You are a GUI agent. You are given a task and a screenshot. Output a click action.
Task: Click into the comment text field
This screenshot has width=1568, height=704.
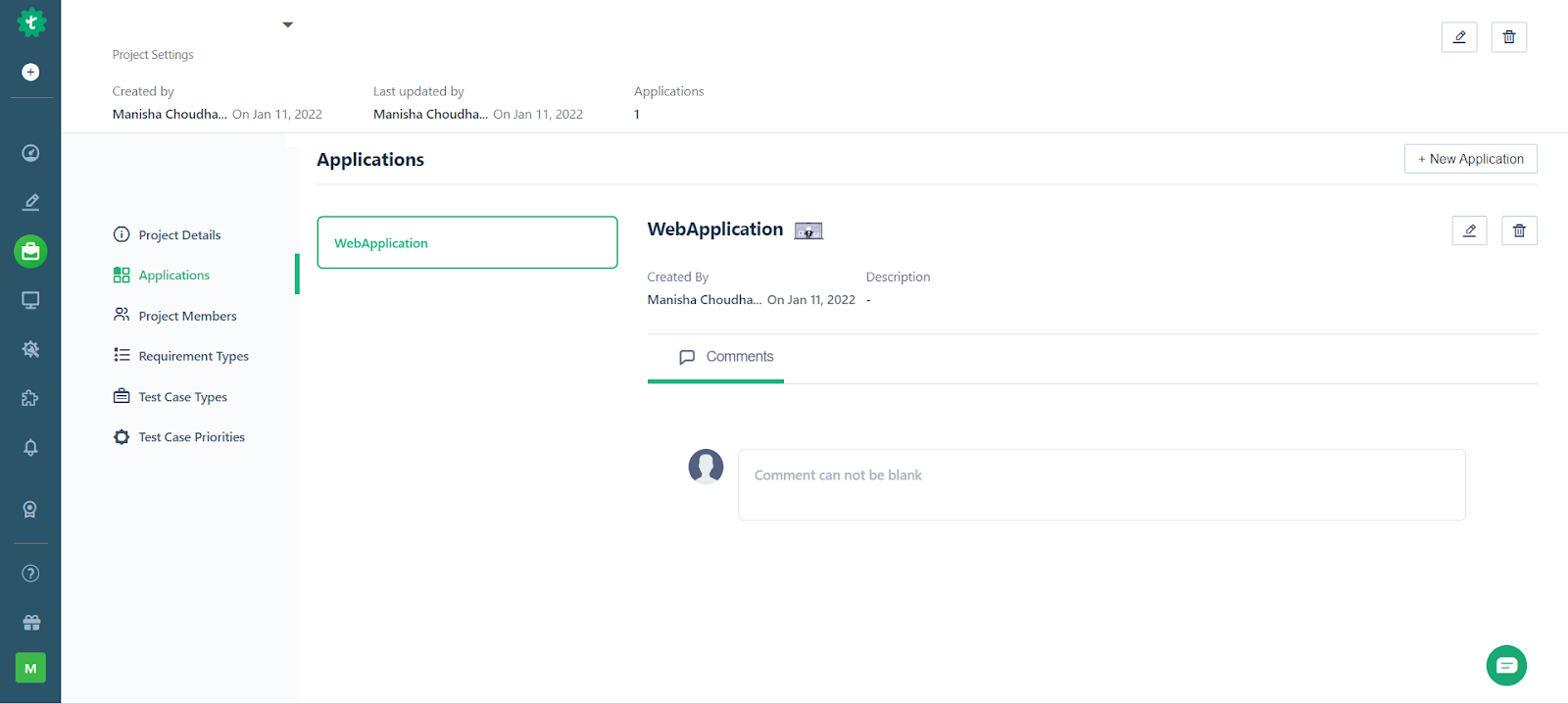[1102, 484]
